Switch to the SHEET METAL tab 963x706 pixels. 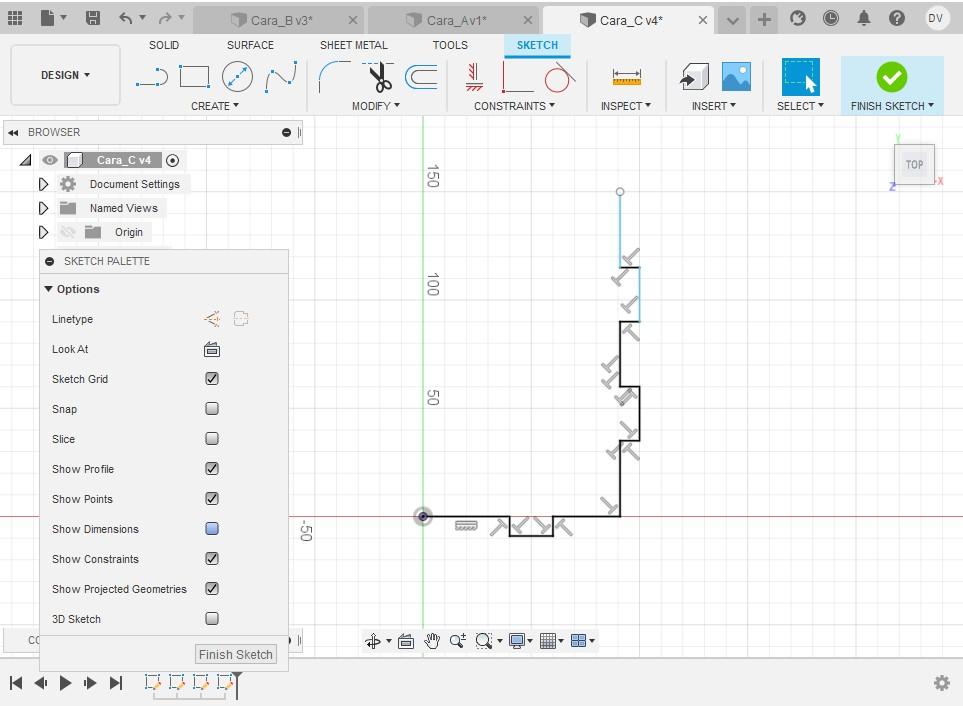(354, 45)
